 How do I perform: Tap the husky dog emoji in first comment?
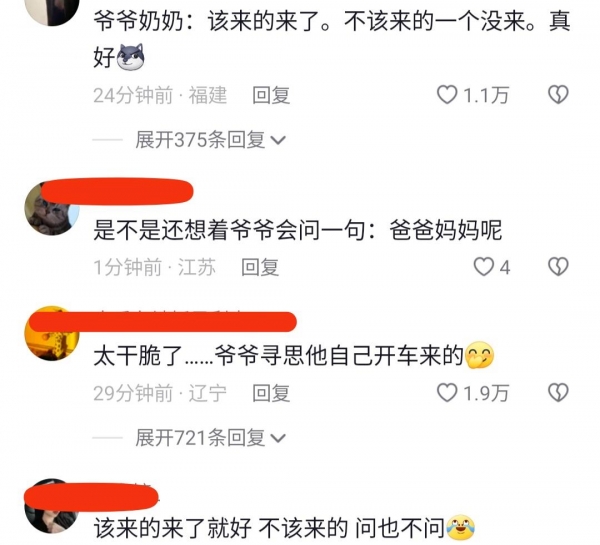(x=130, y=57)
